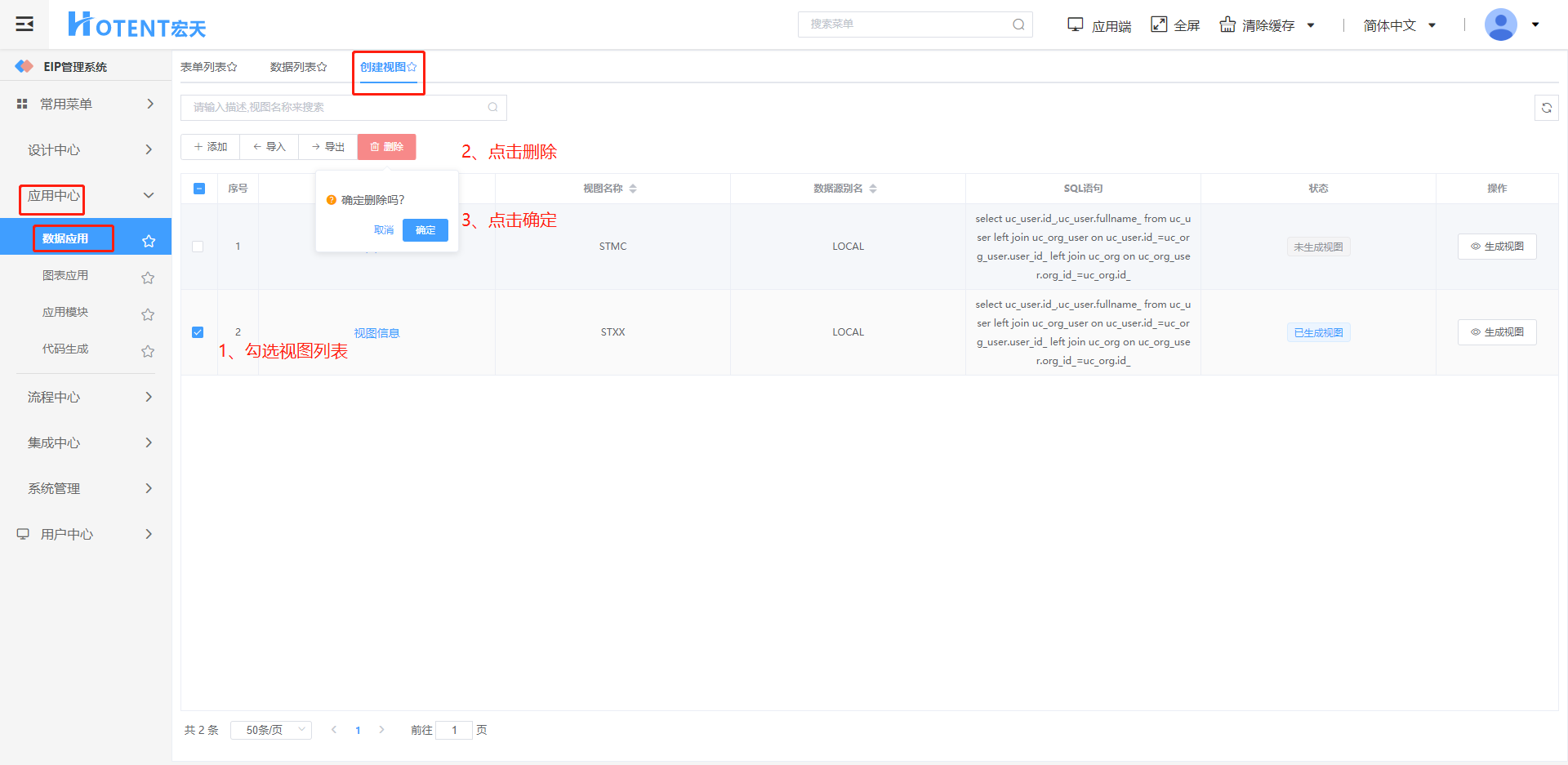Click 生成视图 button for STXX row
The width and height of the screenshot is (1568, 765).
tap(1497, 332)
